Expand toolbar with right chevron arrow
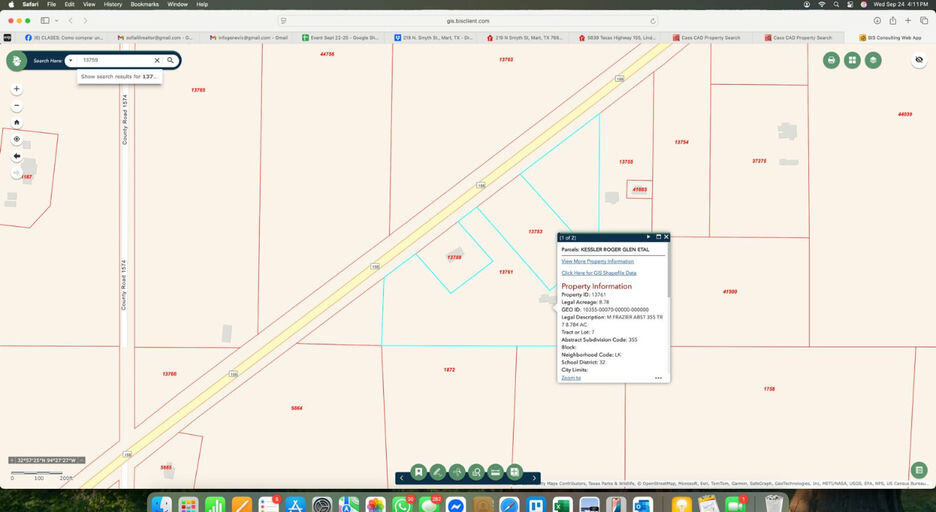The height and width of the screenshot is (512, 936). point(535,478)
